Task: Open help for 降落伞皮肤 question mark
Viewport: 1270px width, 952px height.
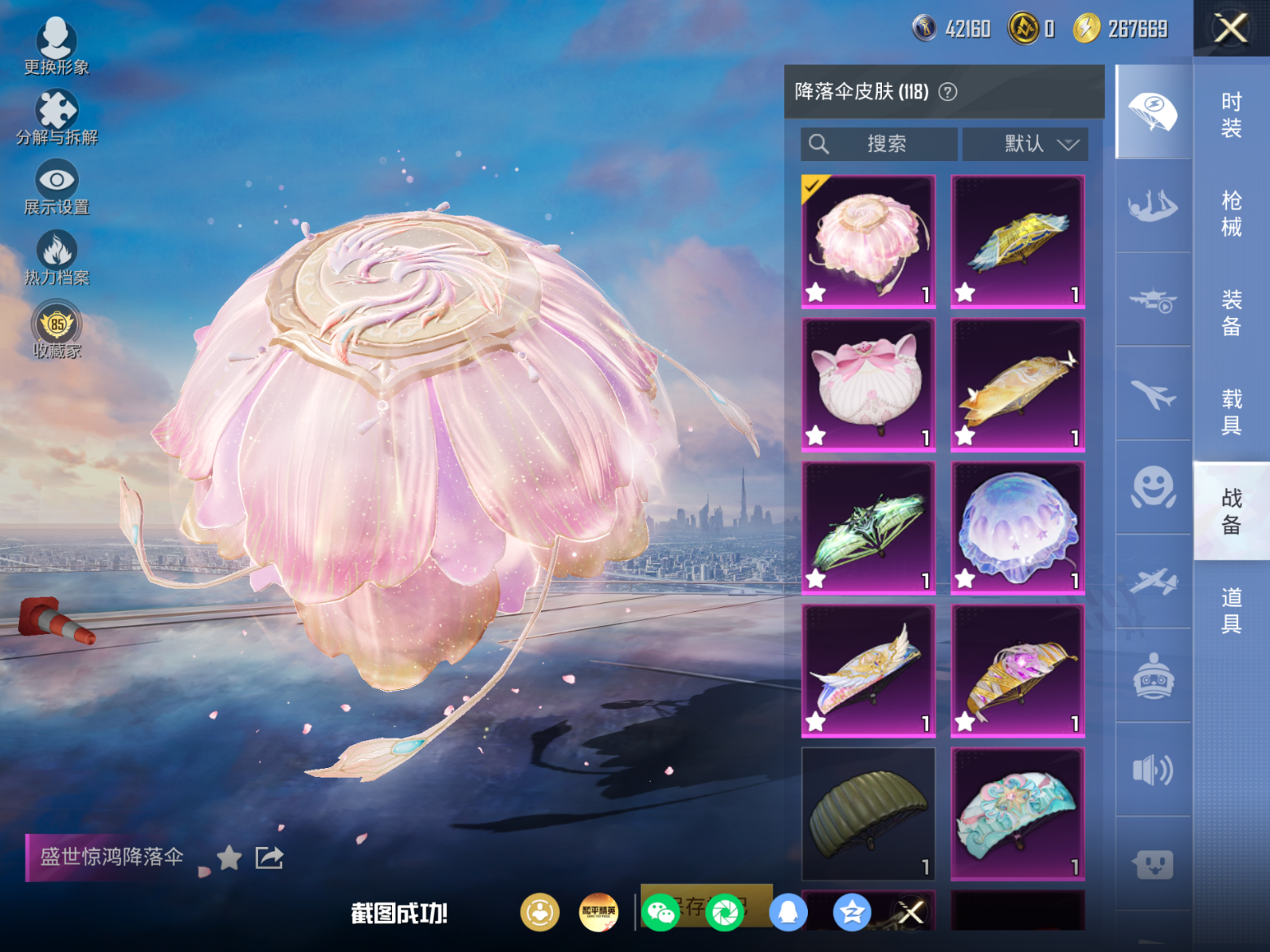Action: 948,92
